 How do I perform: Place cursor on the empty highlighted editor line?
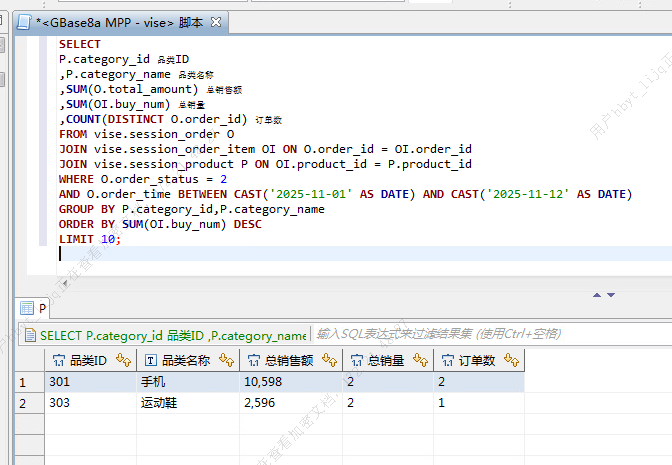click(x=364, y=254)
